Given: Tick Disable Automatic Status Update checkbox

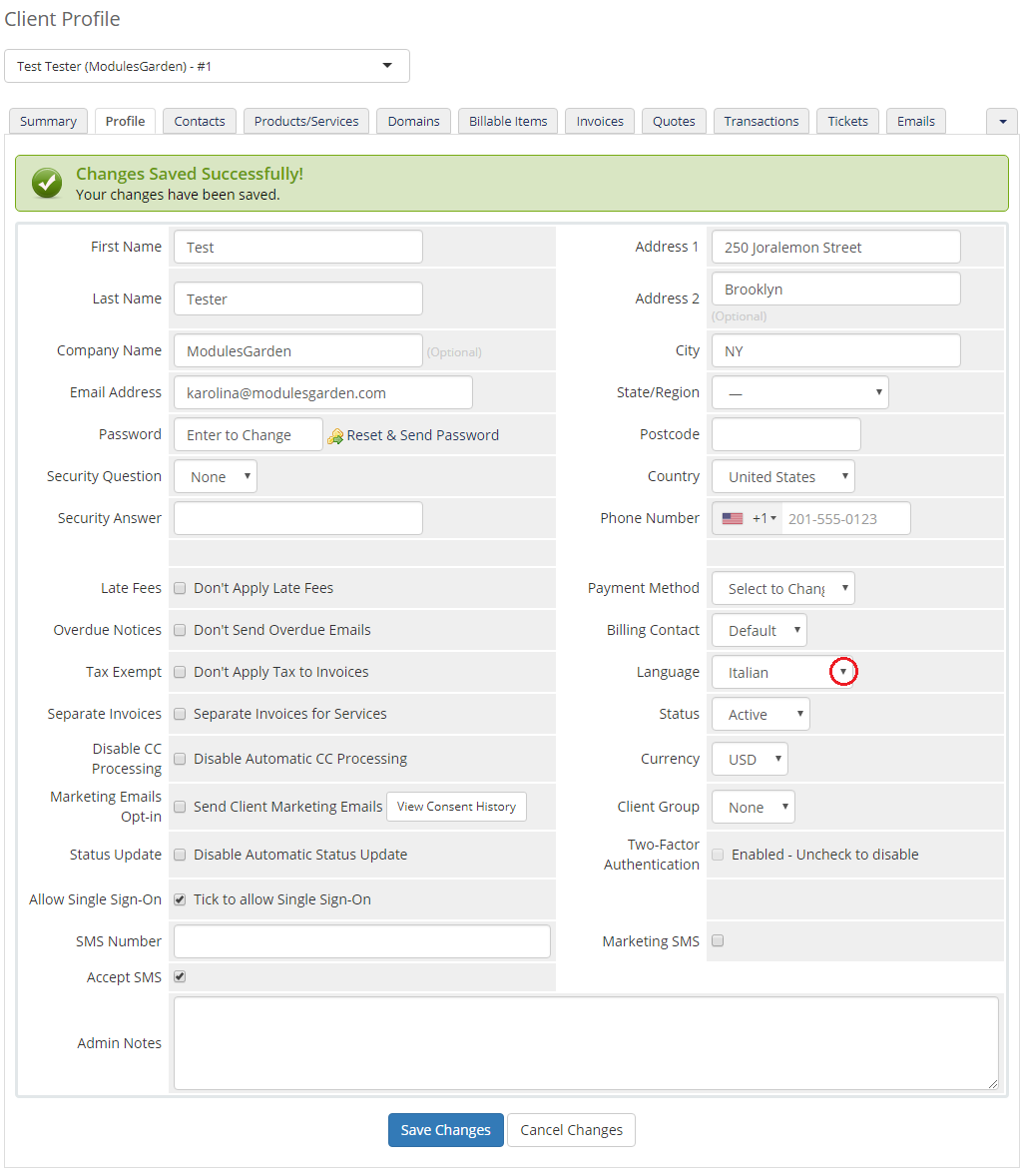Looking at the screenshot, I should pyautogui.click(x=180, y=855).
